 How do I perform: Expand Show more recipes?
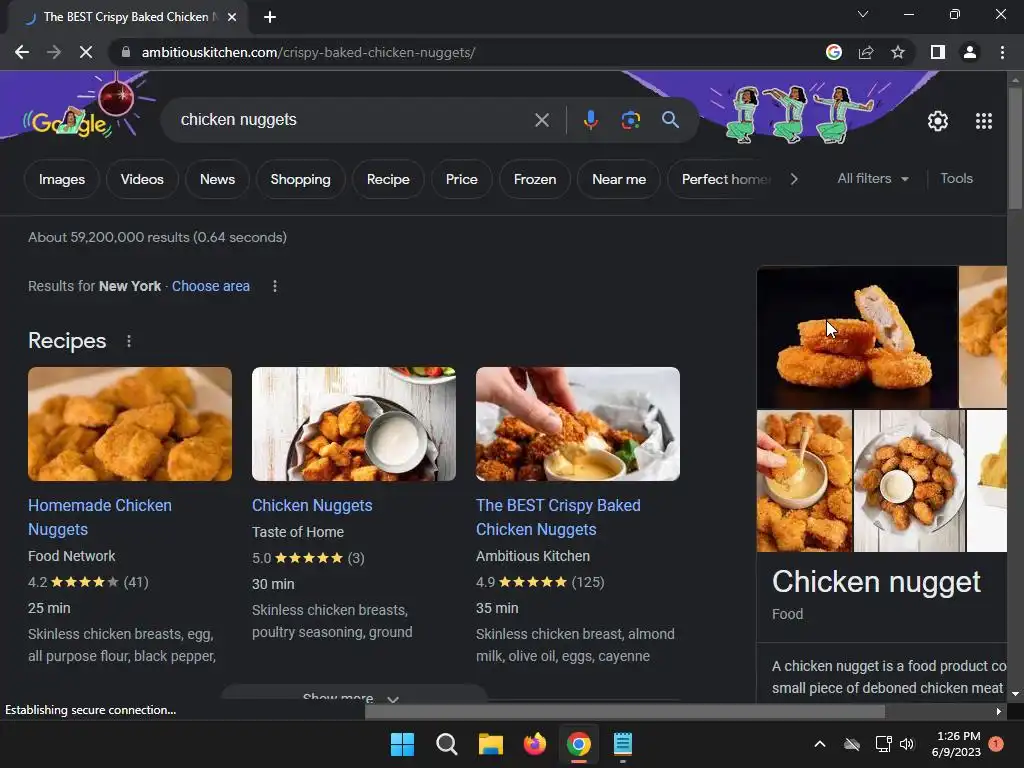[353, 695]
